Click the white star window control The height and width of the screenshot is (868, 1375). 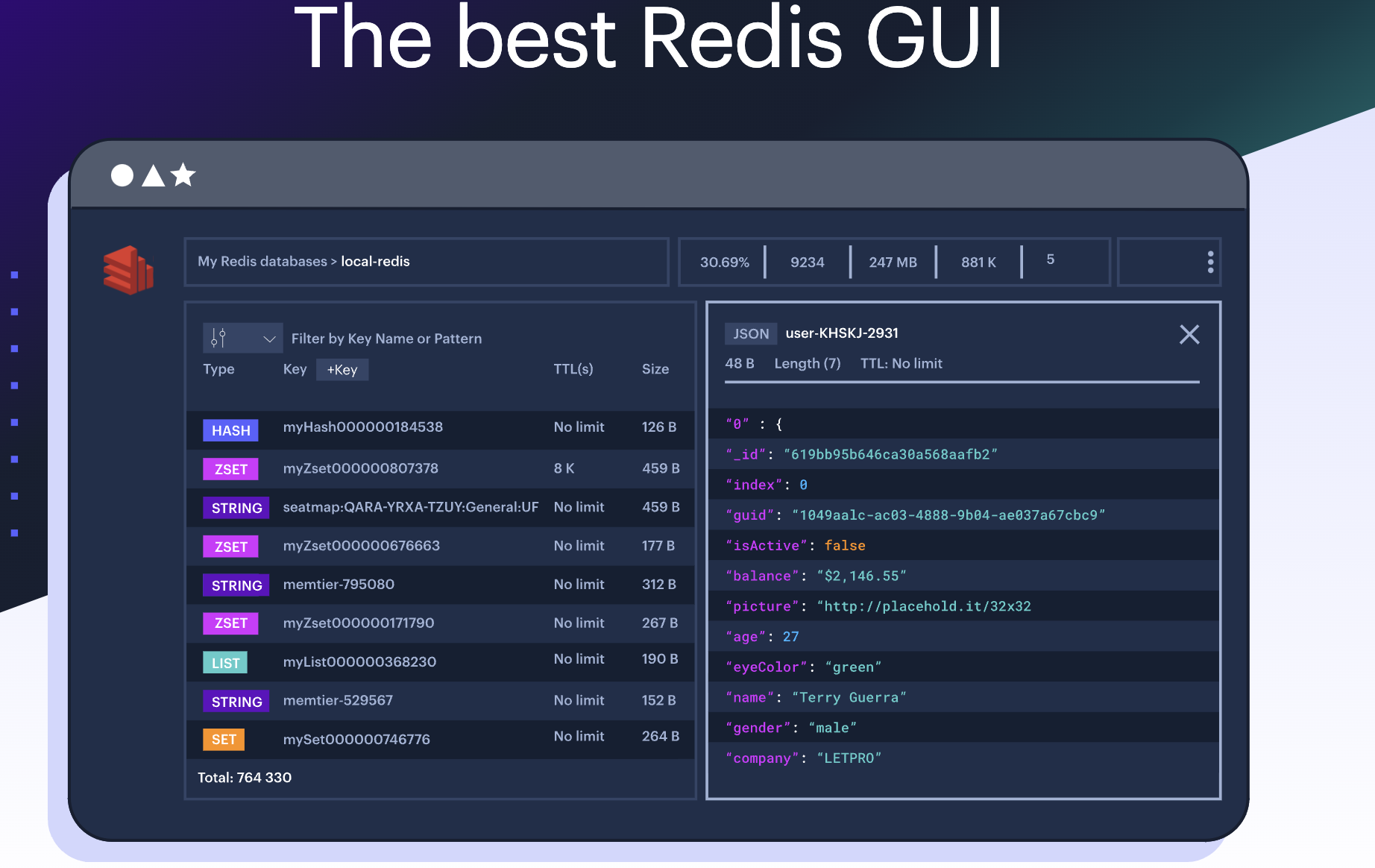coord(183,175)
